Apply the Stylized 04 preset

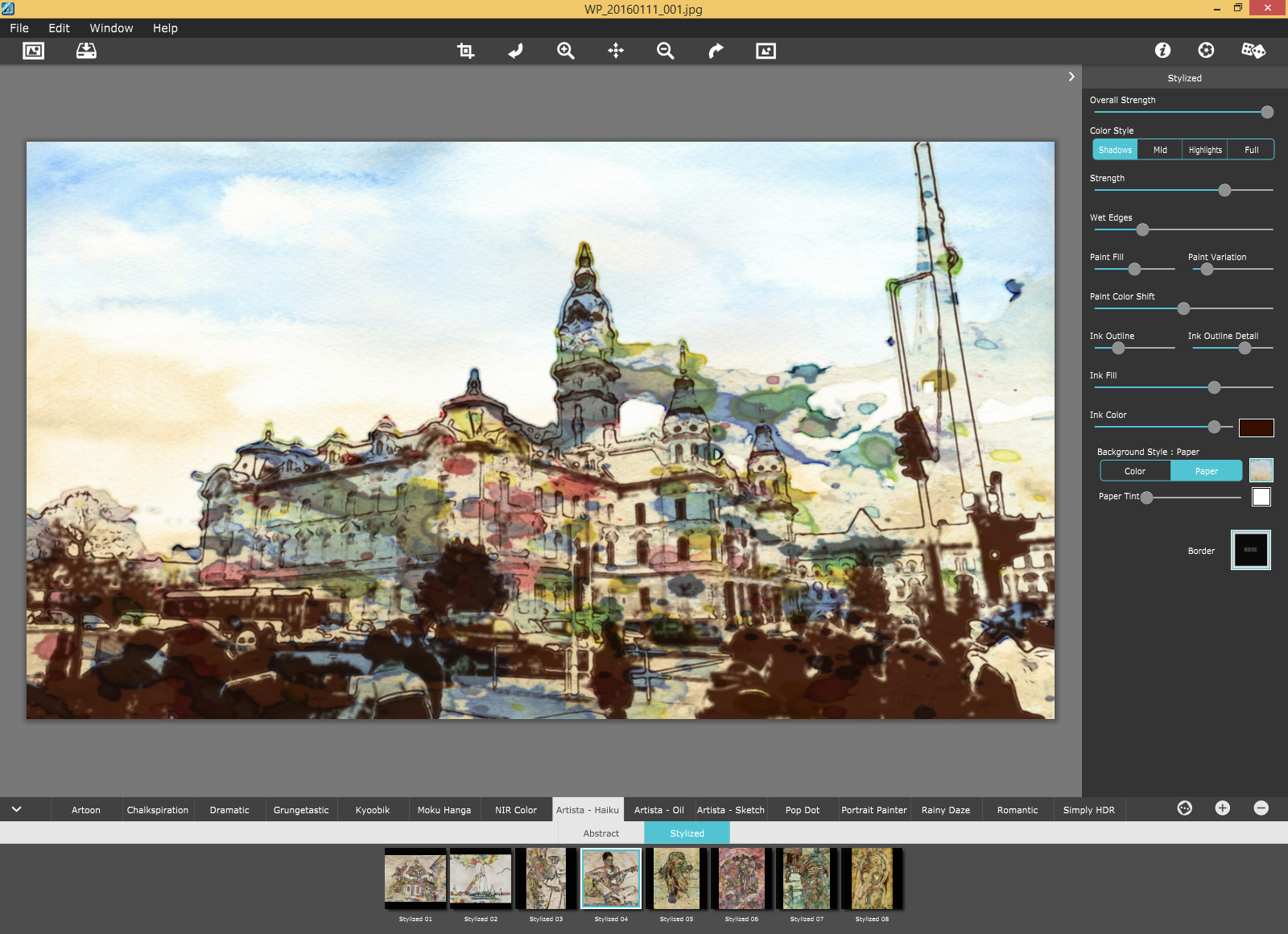click(611, 878)
